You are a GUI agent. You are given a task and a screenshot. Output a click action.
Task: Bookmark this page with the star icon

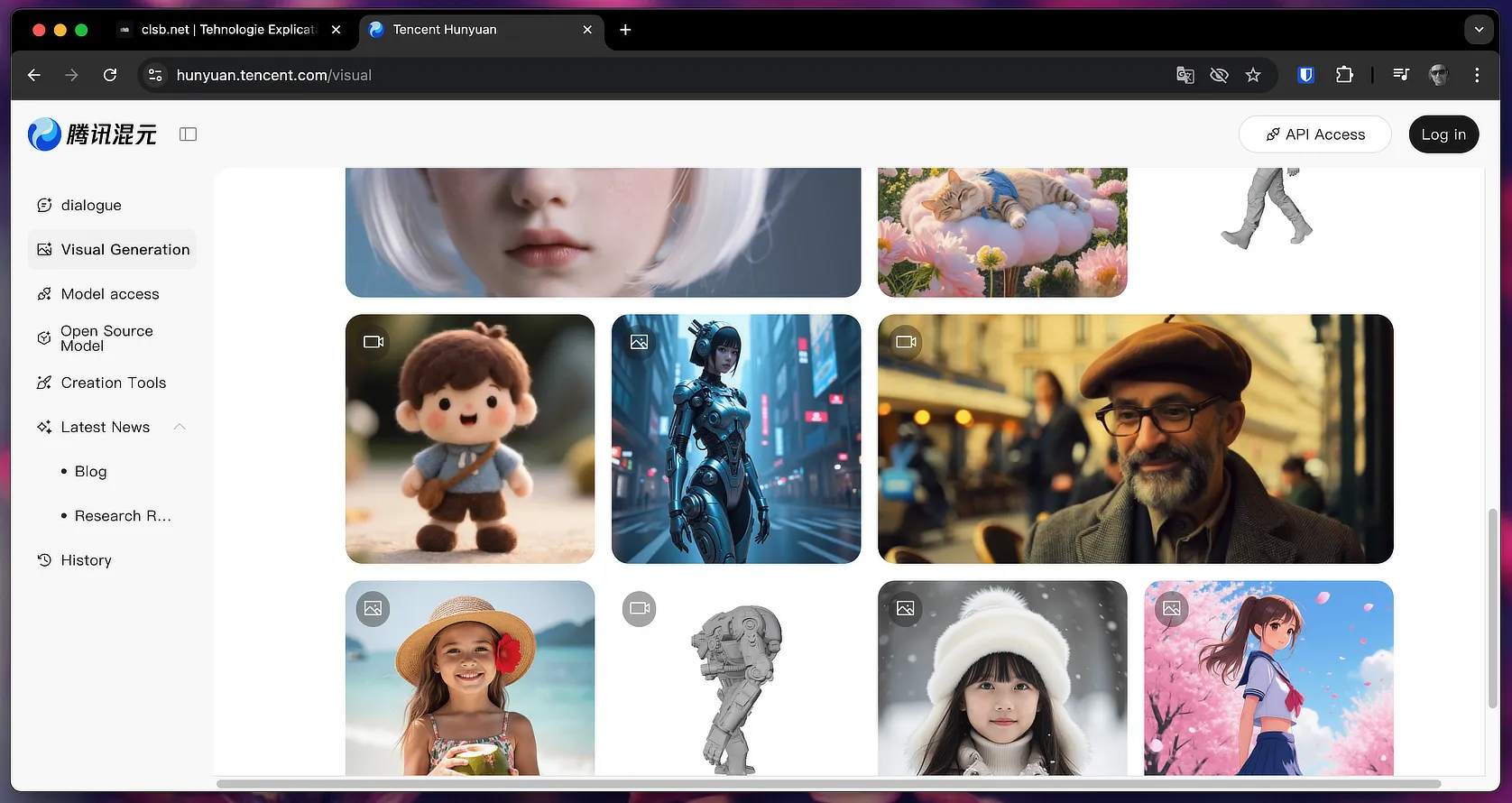(x=1253, y=75)
